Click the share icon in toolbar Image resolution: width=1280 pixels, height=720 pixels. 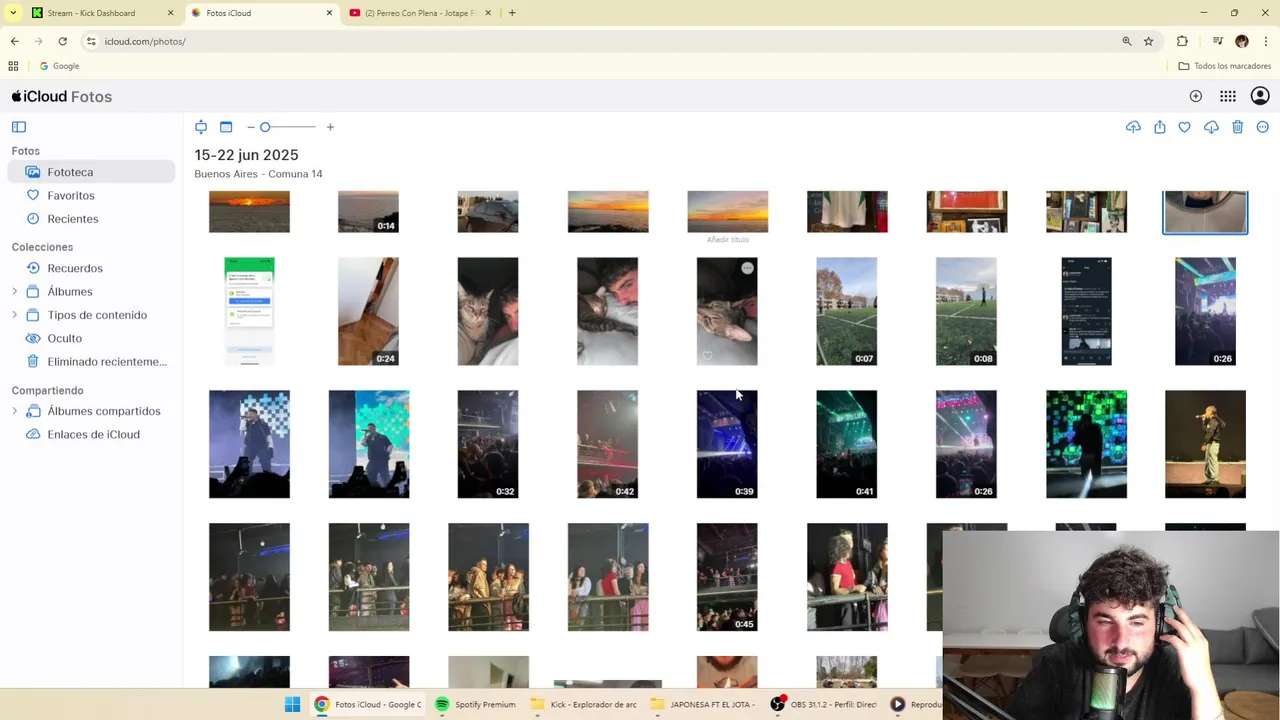(1159, 127)
